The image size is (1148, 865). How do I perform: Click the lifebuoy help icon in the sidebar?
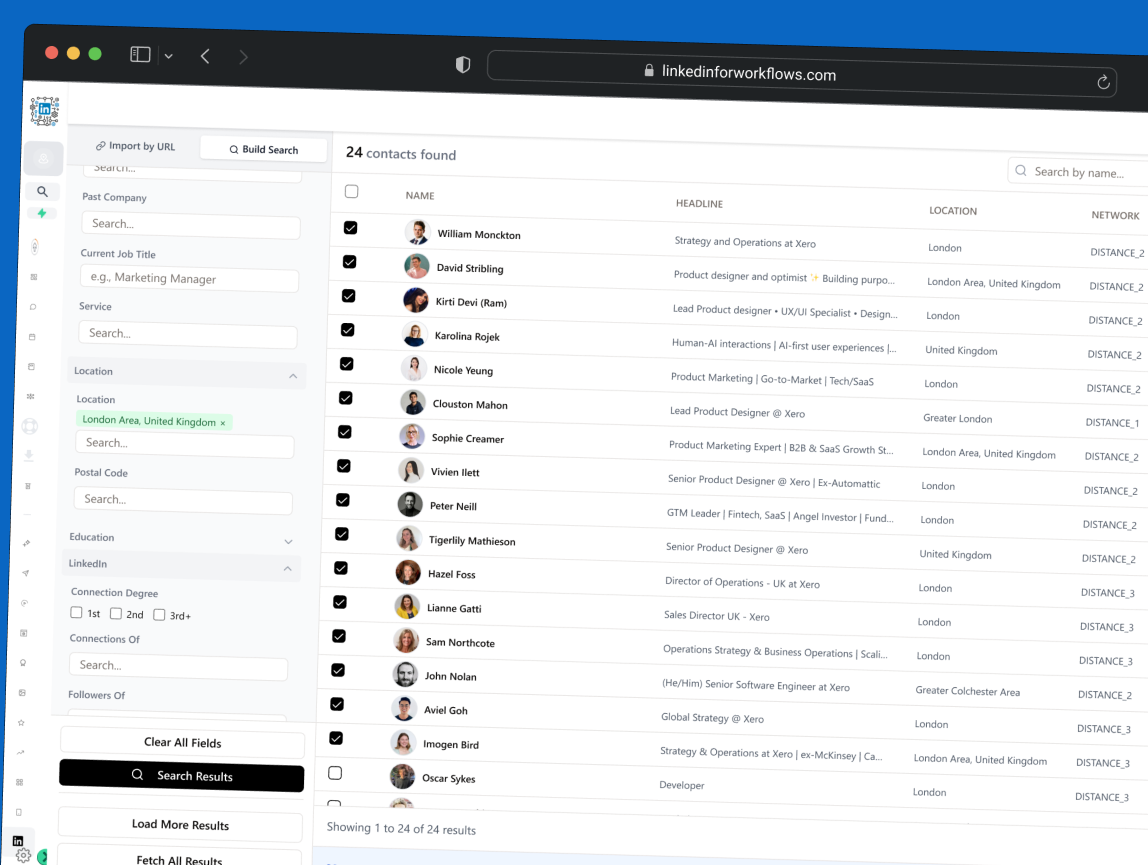(30, 427)
